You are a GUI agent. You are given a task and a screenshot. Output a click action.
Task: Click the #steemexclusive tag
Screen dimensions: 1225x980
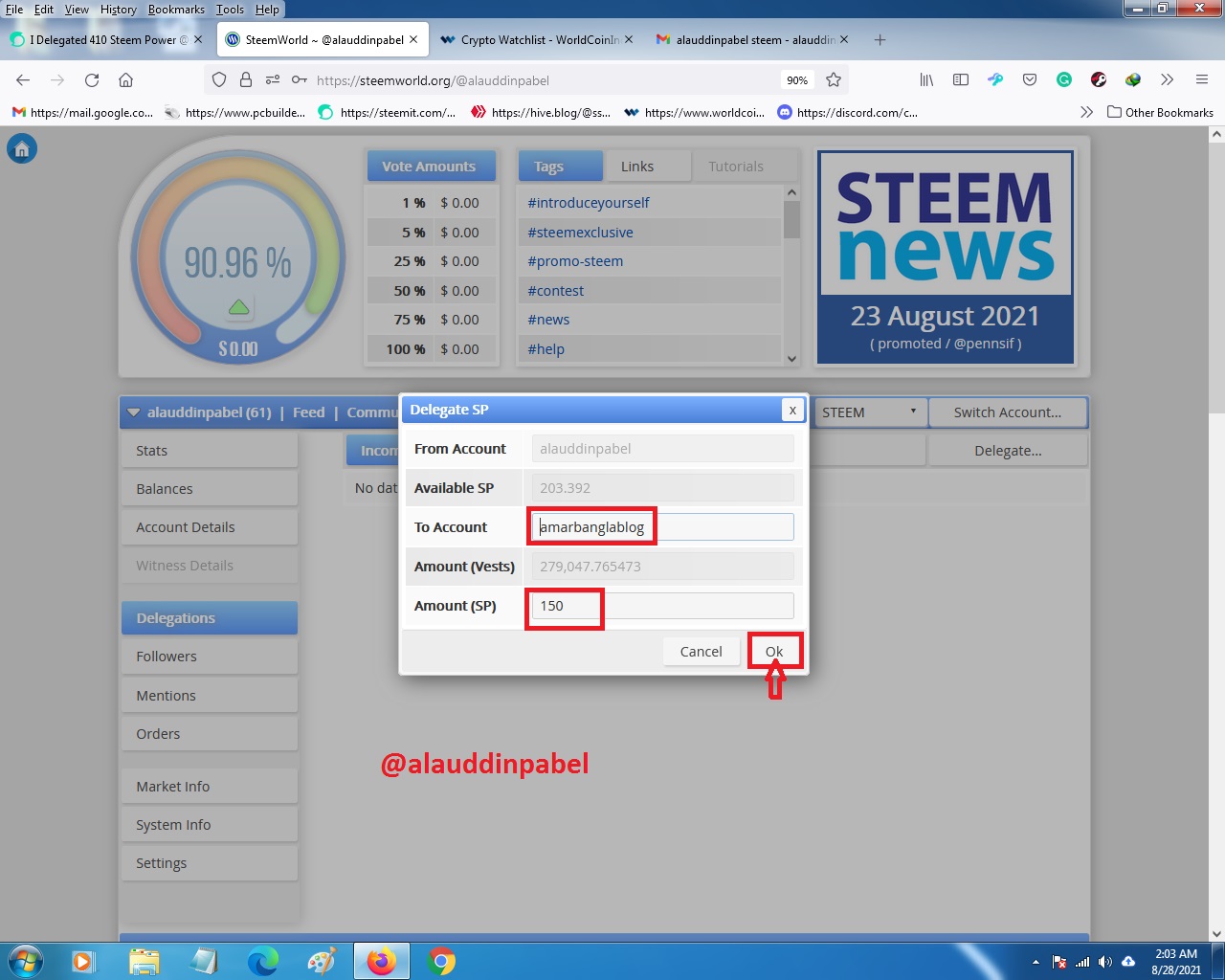pyautogui.click(x=580, y=233)
